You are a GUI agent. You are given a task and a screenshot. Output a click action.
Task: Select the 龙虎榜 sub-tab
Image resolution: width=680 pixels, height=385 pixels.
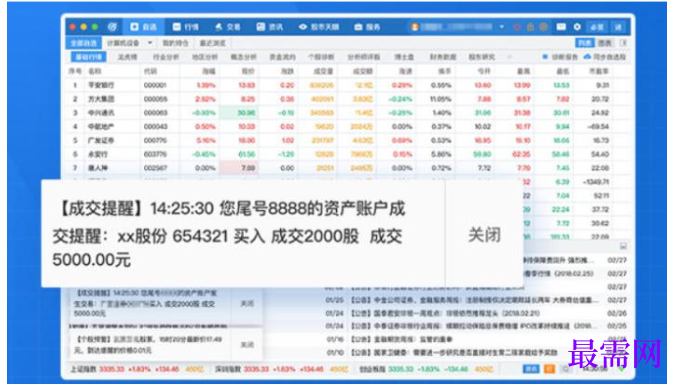(127, 57)
